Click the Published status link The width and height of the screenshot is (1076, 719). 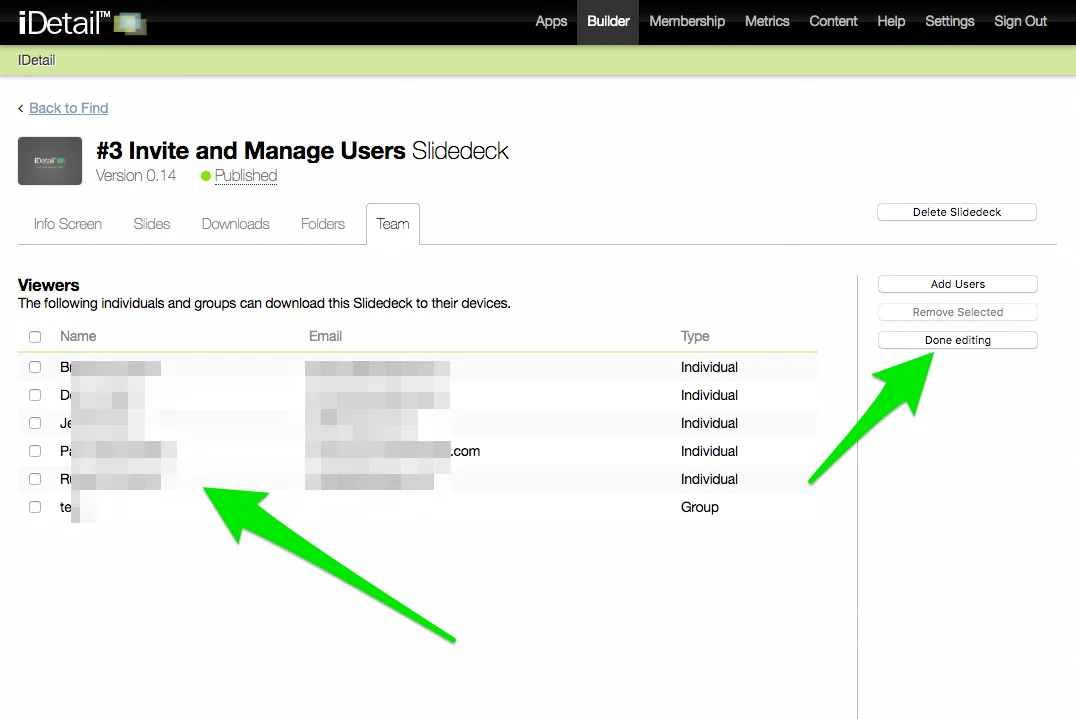click(246, 176)
